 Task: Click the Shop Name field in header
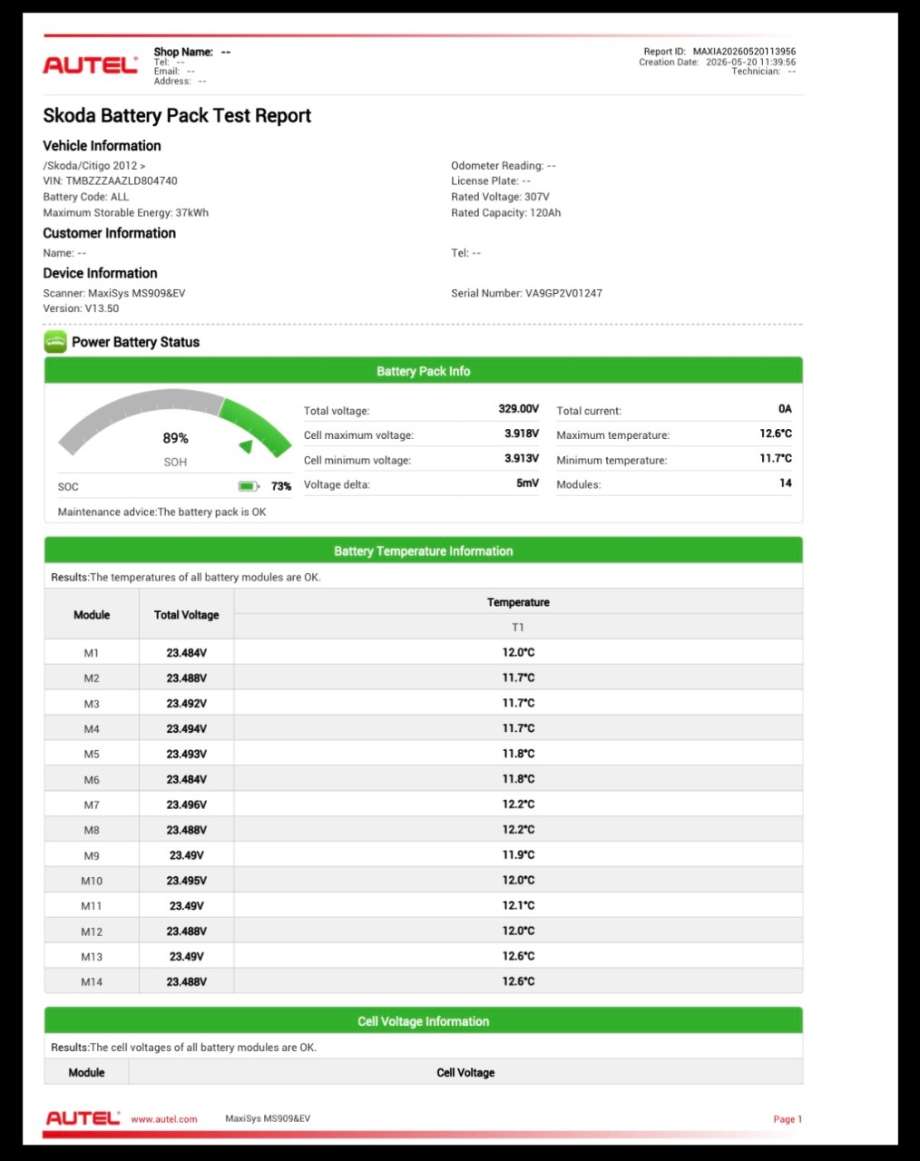pyautogui.click(x=192, y=52)
